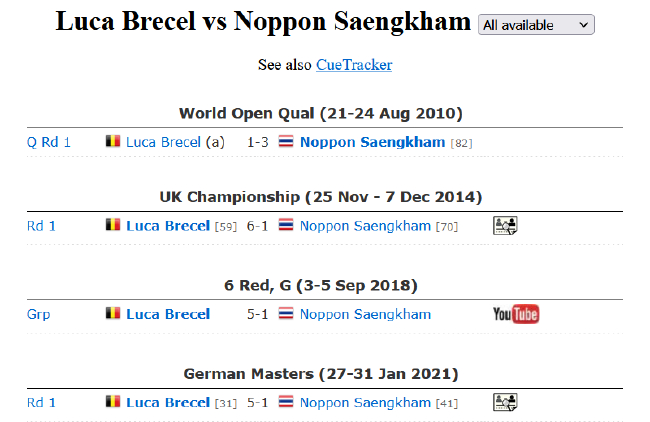Click Belgium flag in World Open Qual row
This screenshot has width=650, height=422.
(x=113, y=142)
